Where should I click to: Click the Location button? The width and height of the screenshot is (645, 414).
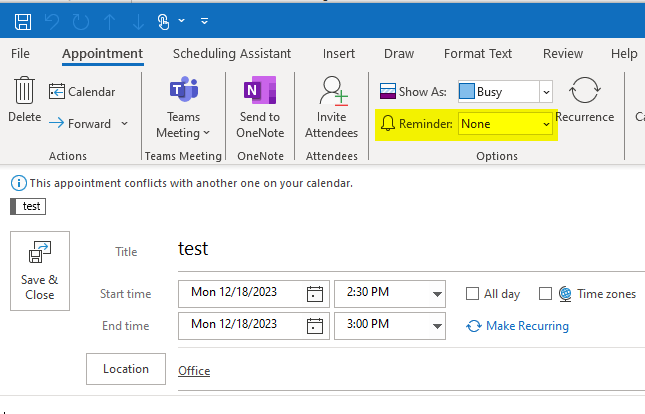(126, 369)
